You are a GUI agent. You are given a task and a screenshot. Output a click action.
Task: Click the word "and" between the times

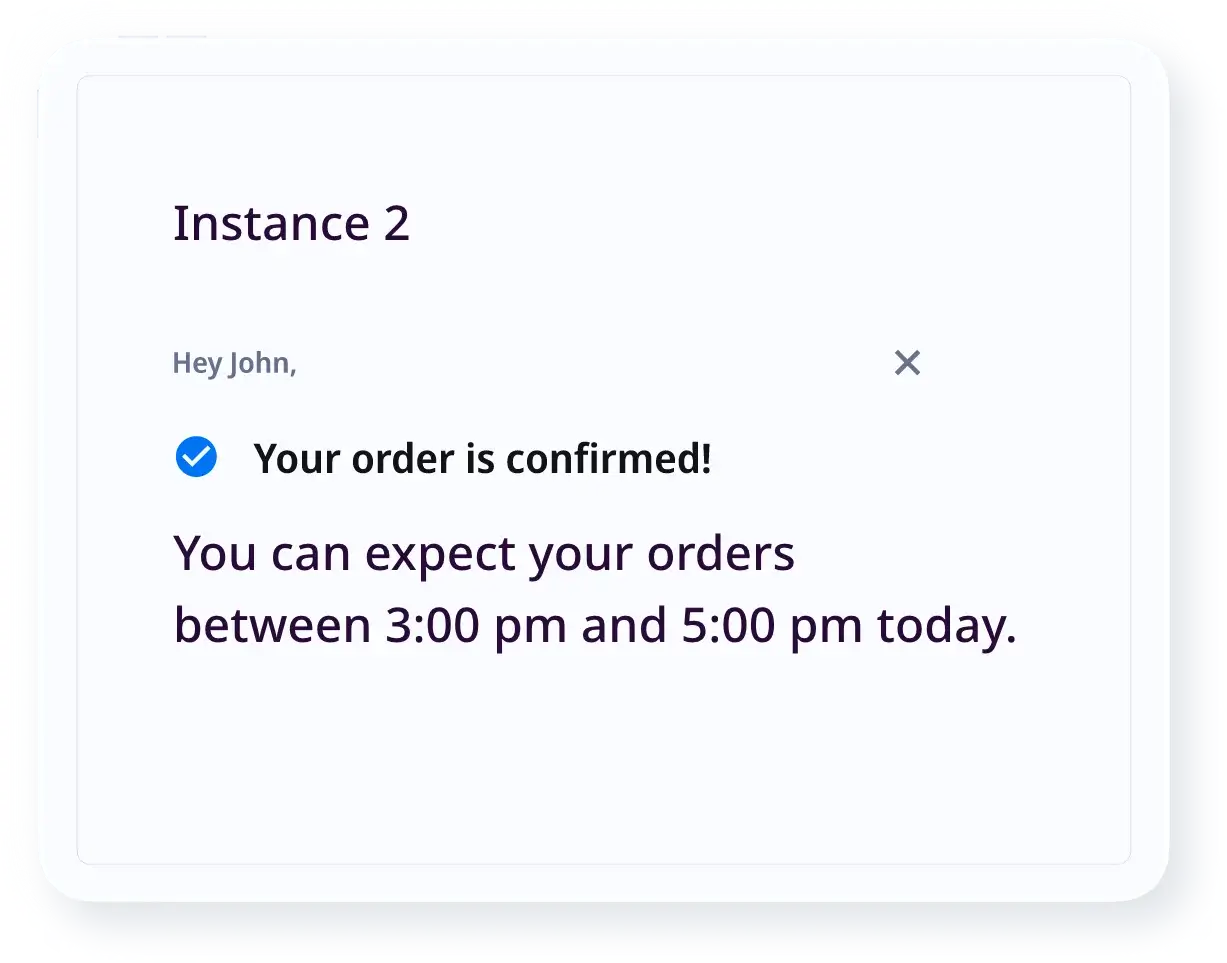coord(625,627)
